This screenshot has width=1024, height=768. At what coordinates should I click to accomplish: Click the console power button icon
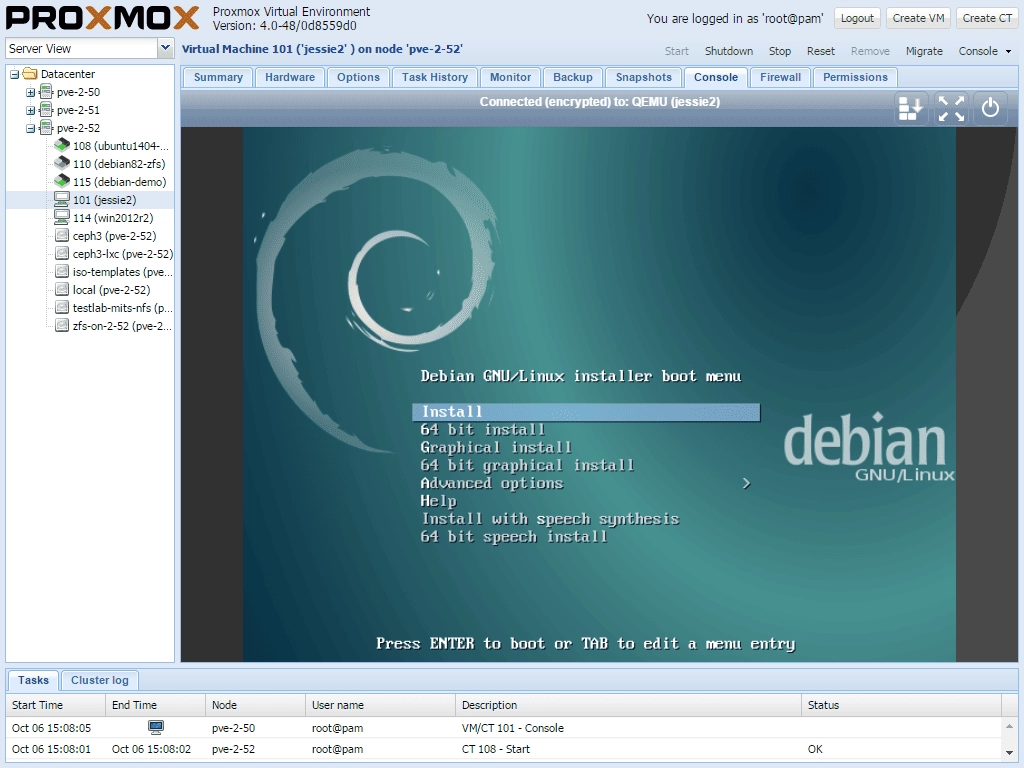pyautogui.click(x=990, y=108)
